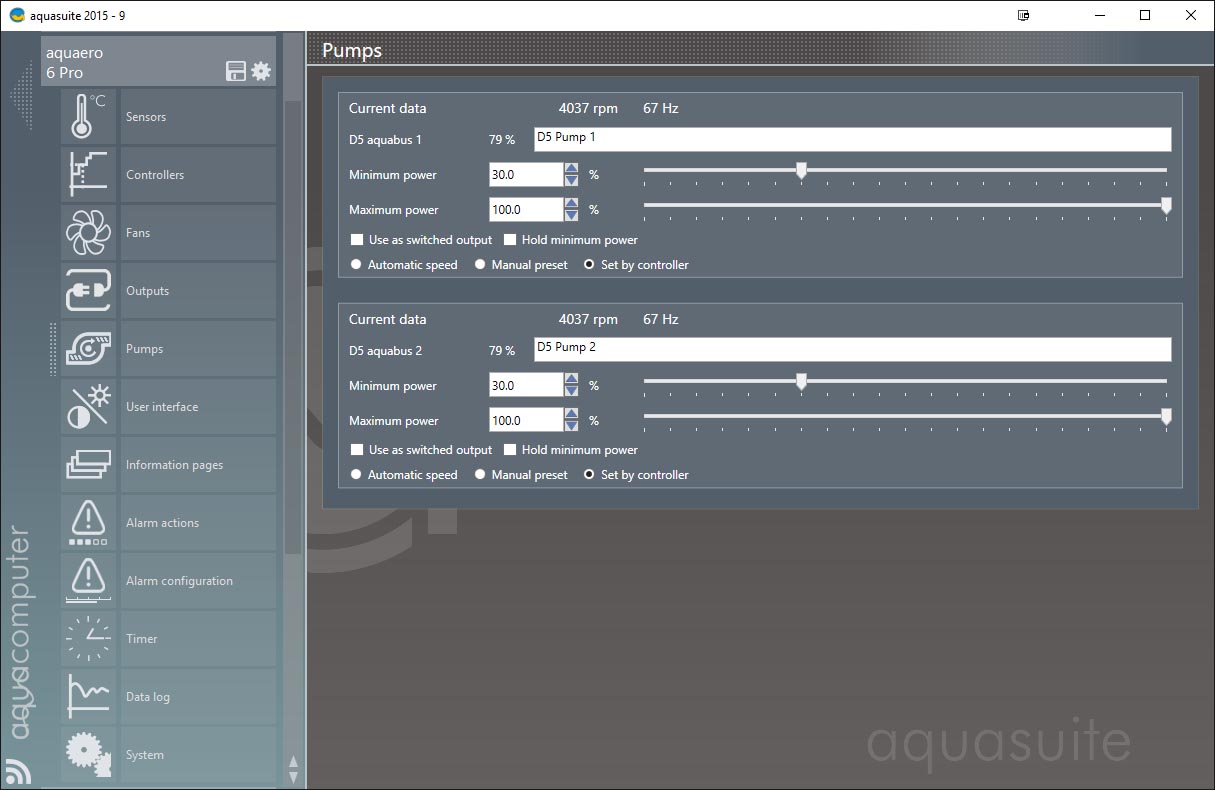Open the Outputs plug icon
The image size is (1215, 790).
pos(88,291)
